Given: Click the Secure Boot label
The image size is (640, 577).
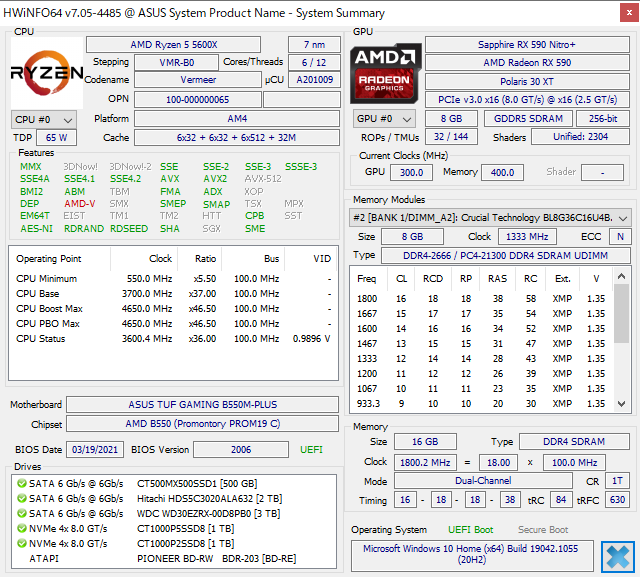Looking at the screenshot, I should (x=543, y=530).
